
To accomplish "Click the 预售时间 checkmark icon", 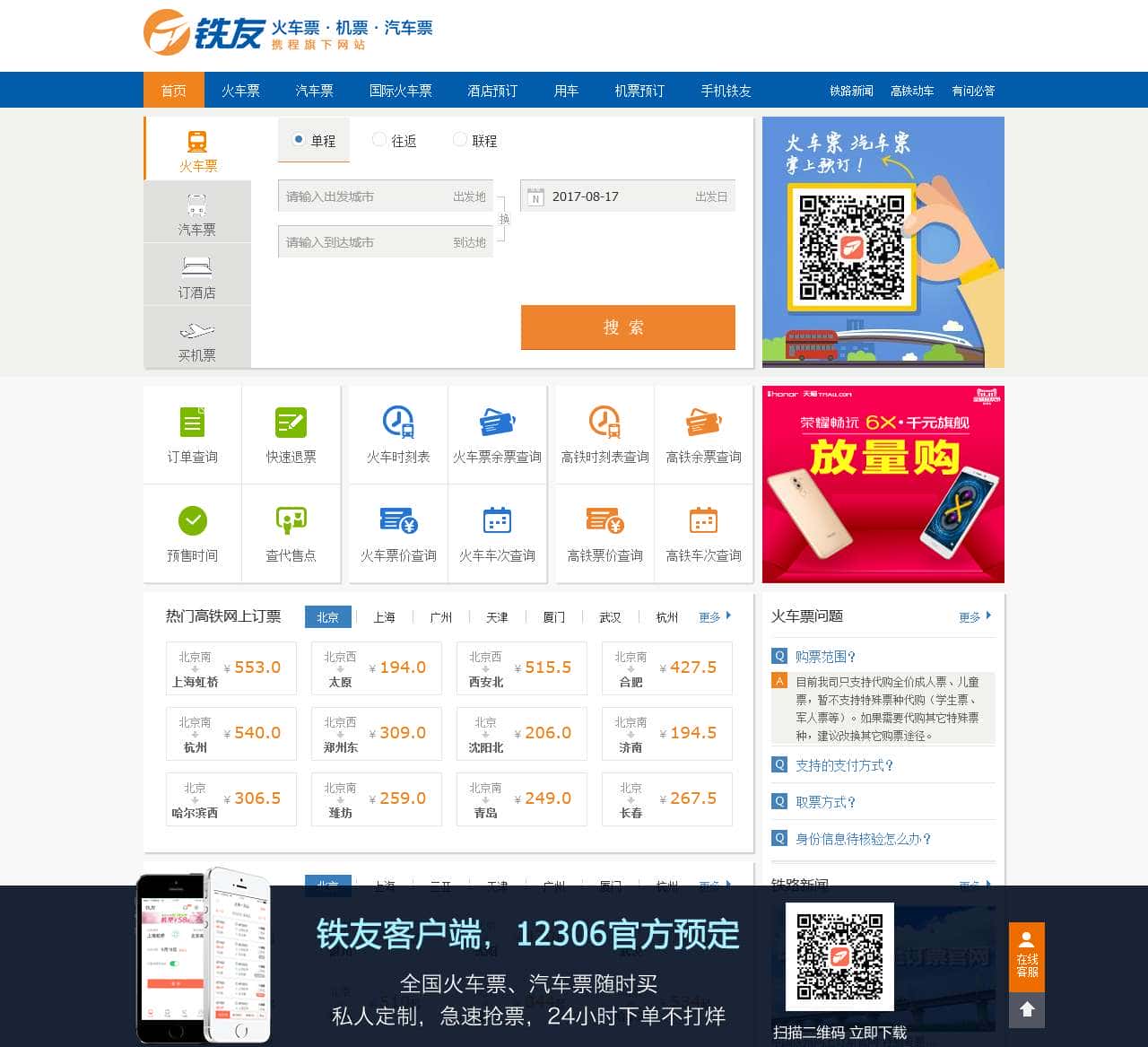I will point(193,520).
